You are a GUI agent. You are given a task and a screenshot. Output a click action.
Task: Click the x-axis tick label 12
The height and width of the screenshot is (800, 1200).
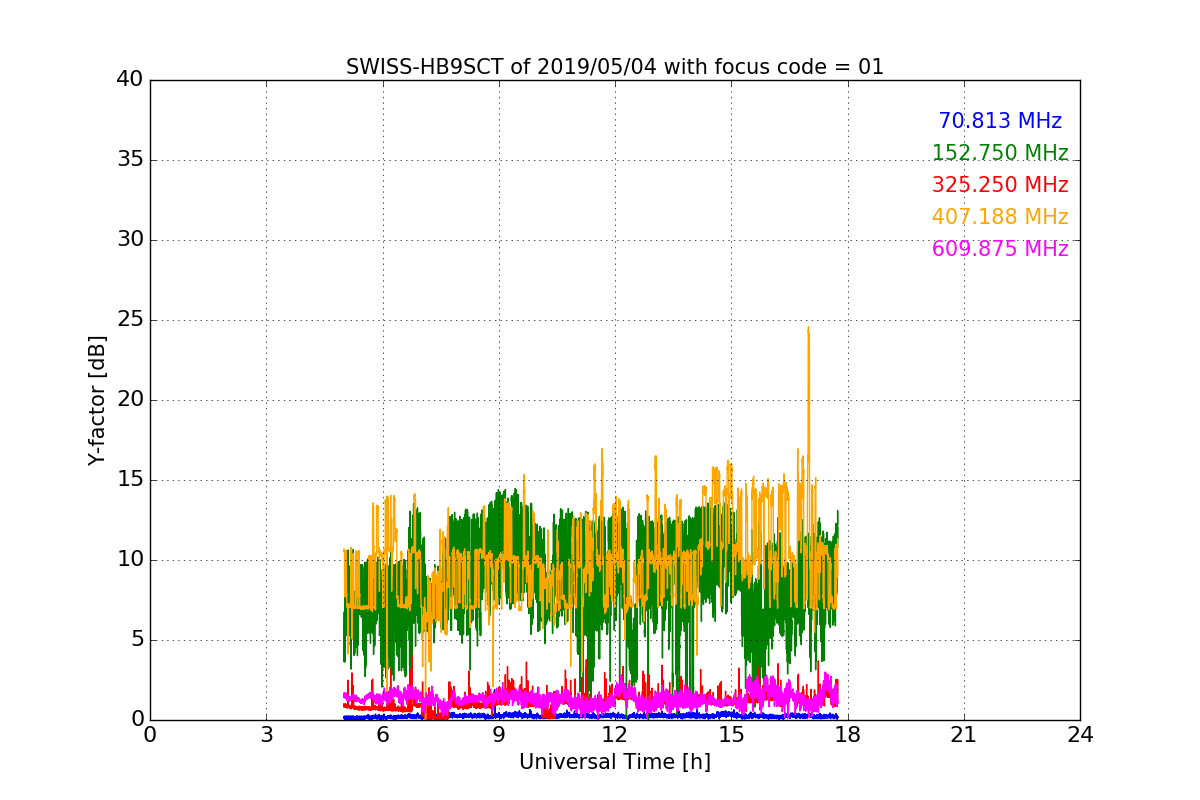(614, 735)
